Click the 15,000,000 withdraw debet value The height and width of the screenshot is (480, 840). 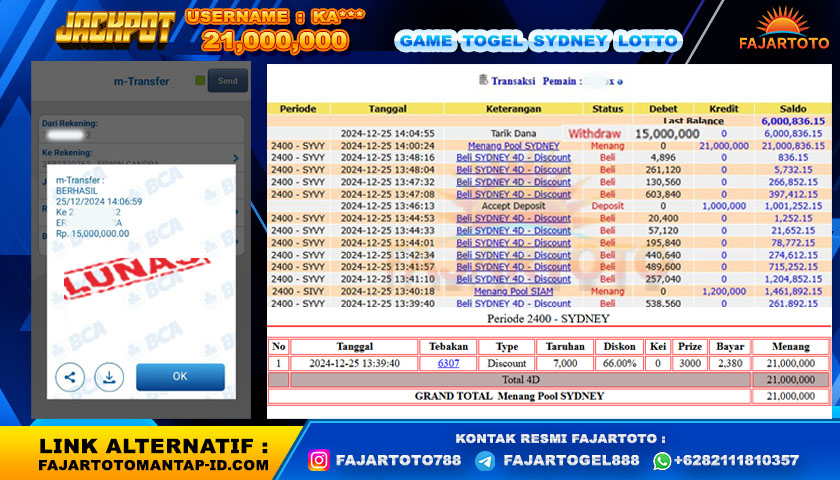[667, 133]
